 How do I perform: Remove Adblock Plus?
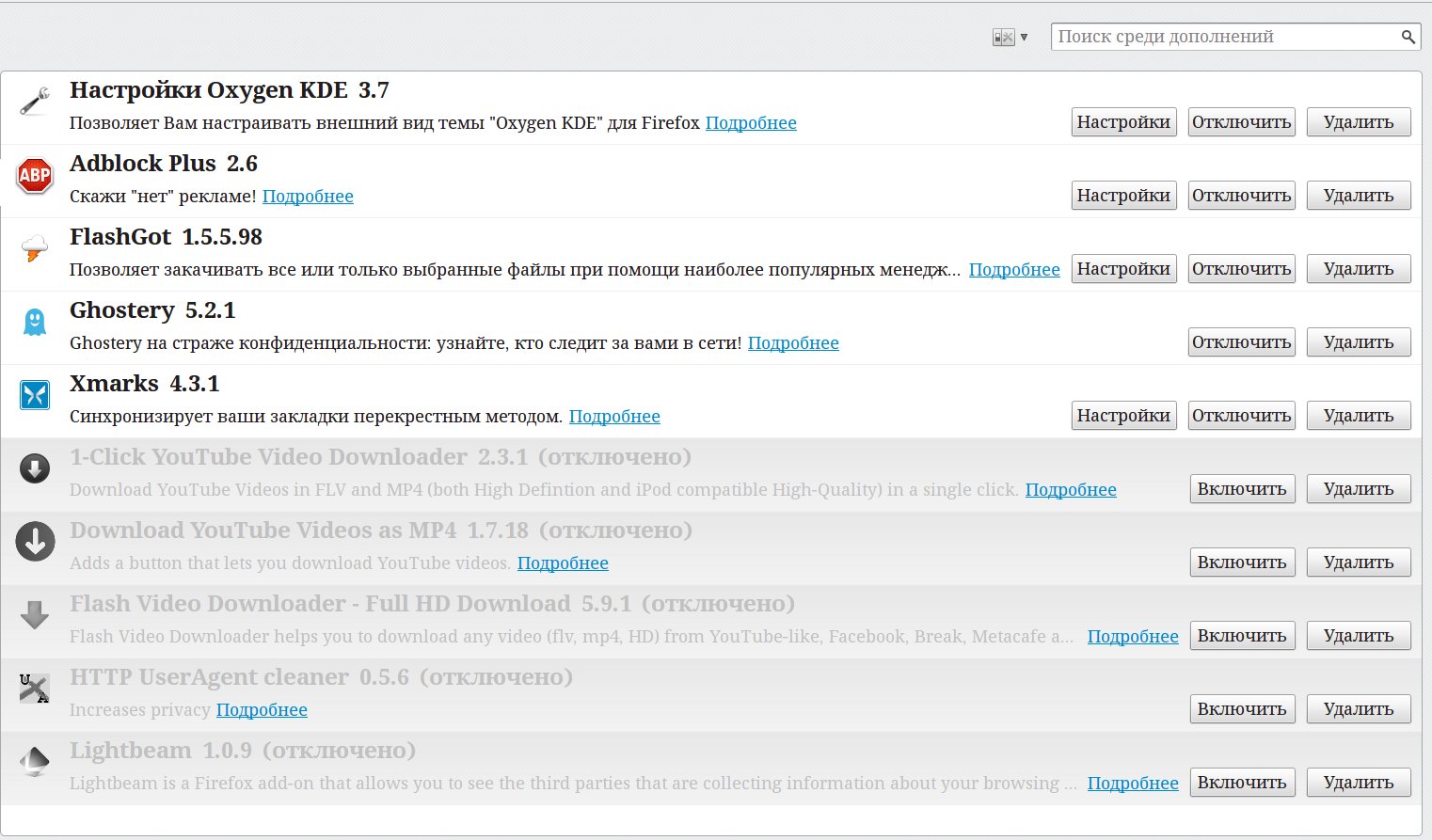pos(1359,196)
